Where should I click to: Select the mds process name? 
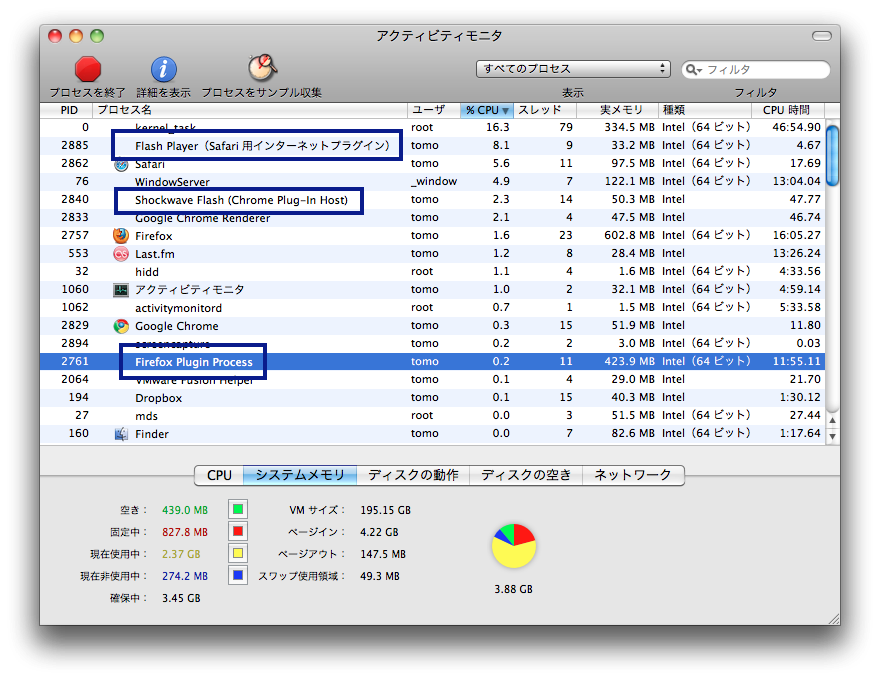point(146,416)
